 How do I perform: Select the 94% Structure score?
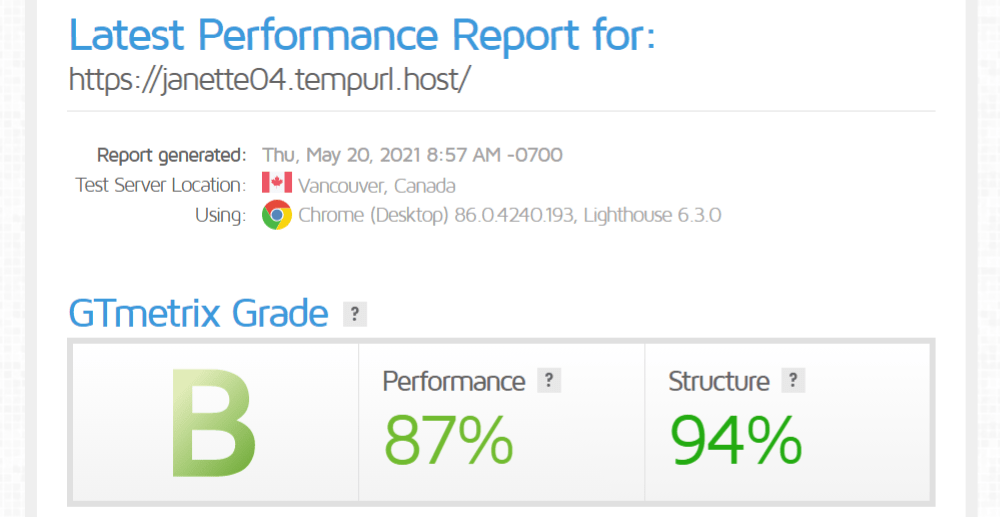pyautogui.click(x=736, y=439)
